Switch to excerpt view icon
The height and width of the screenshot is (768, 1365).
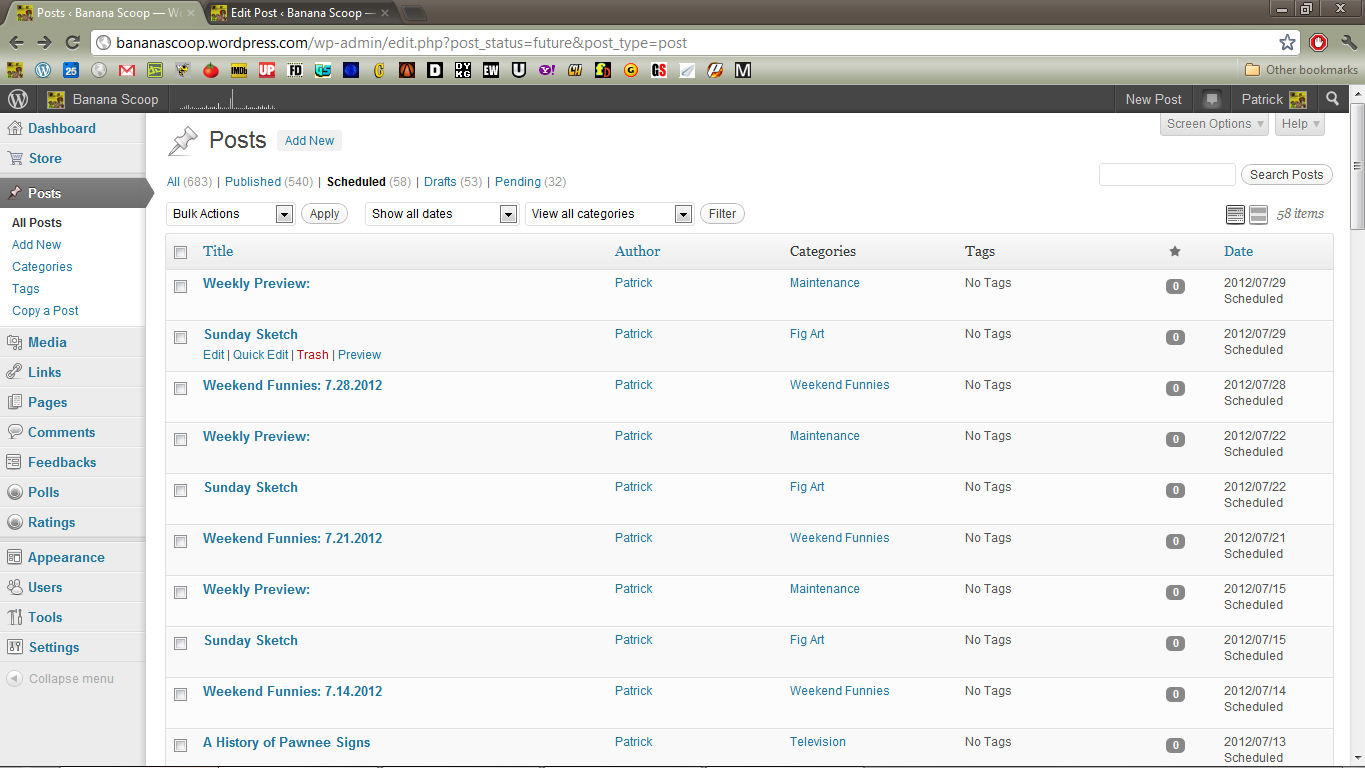coord(1259,214)
